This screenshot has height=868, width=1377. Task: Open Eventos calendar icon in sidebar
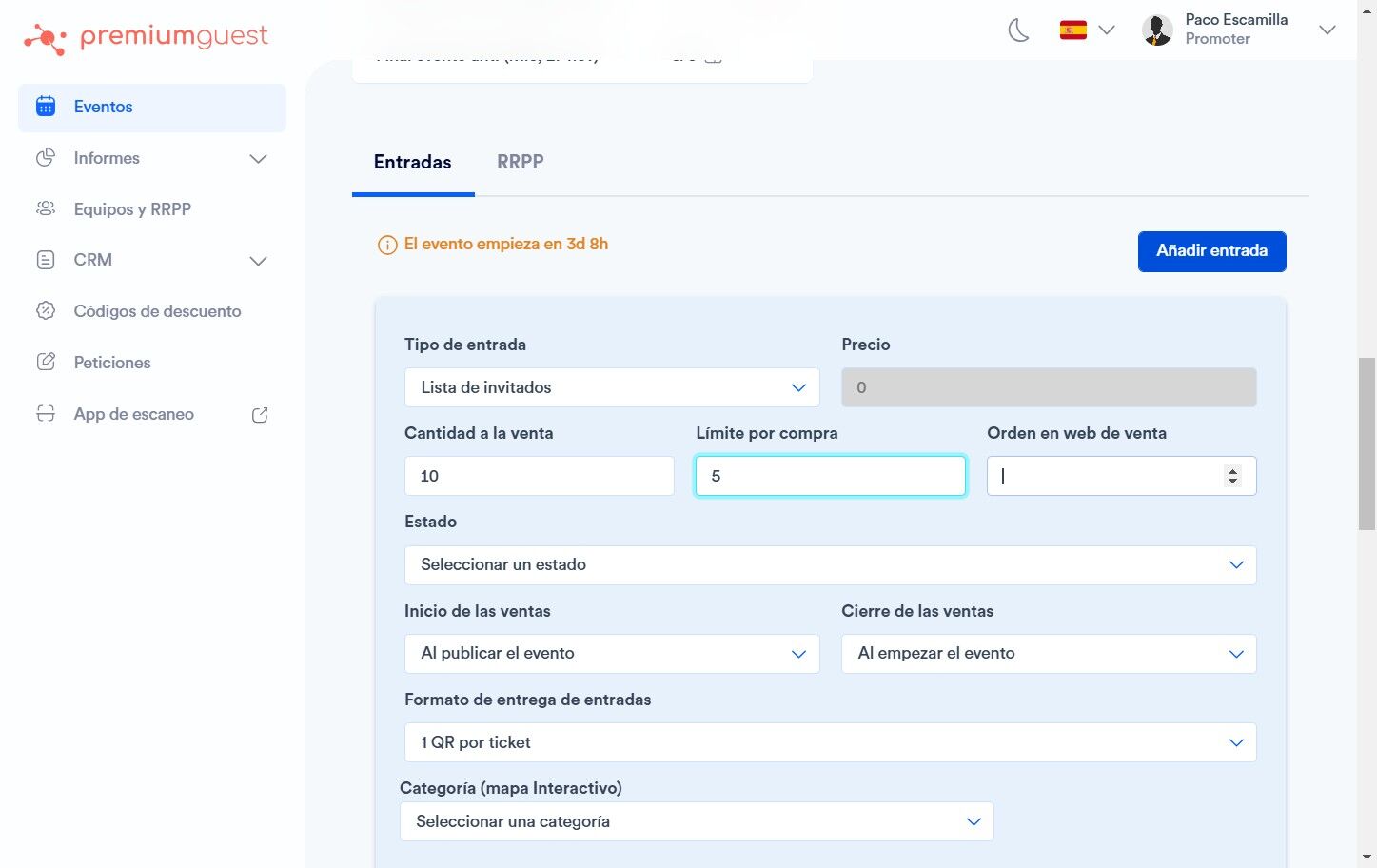click(46, 107)
